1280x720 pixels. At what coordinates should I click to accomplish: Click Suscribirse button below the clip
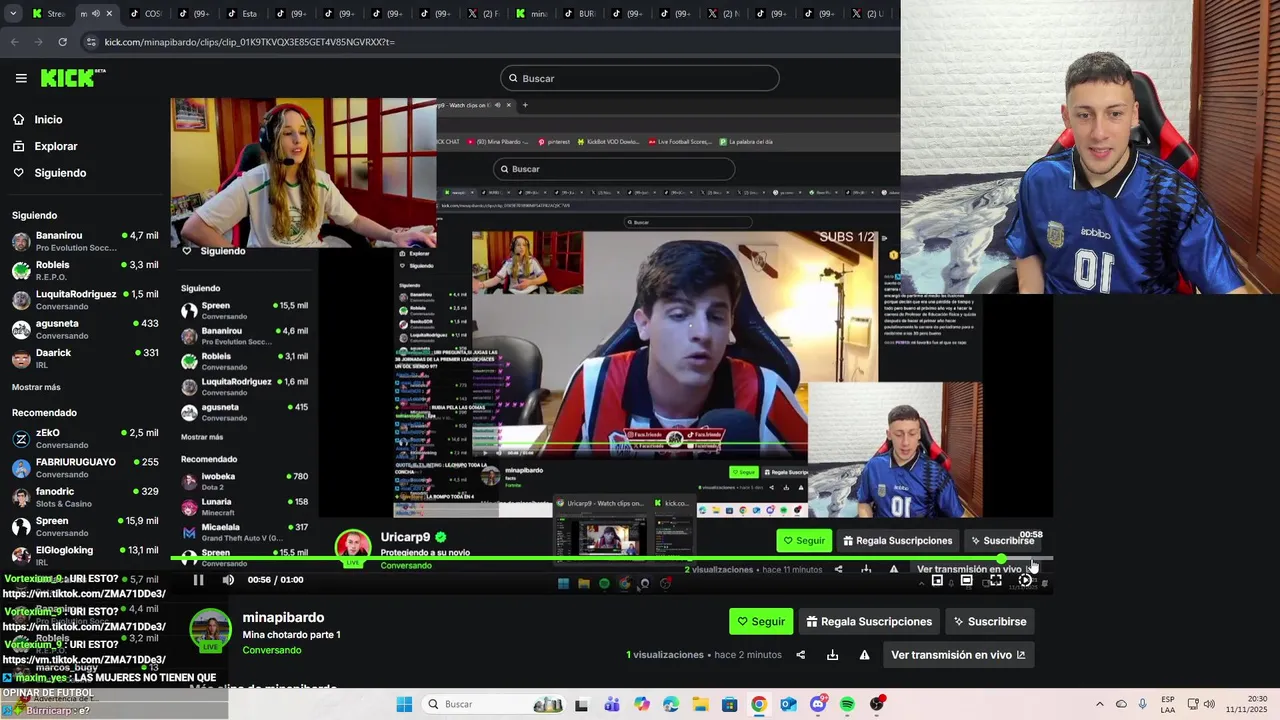click(990, 621)
